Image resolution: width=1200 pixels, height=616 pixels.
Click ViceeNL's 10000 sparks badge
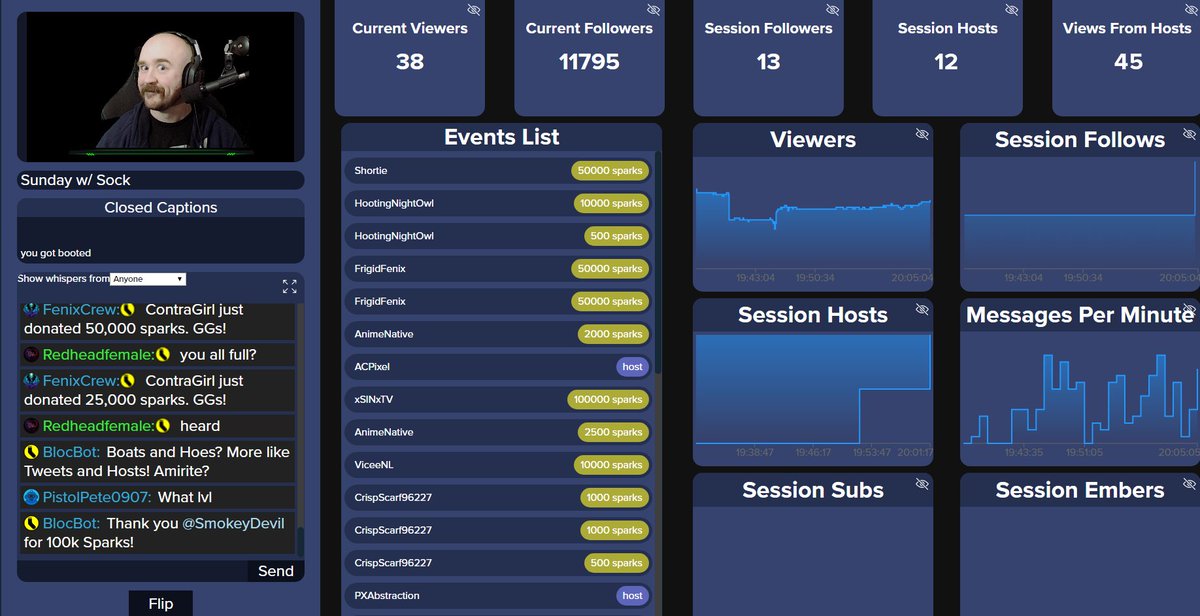(x=612, y=464)
